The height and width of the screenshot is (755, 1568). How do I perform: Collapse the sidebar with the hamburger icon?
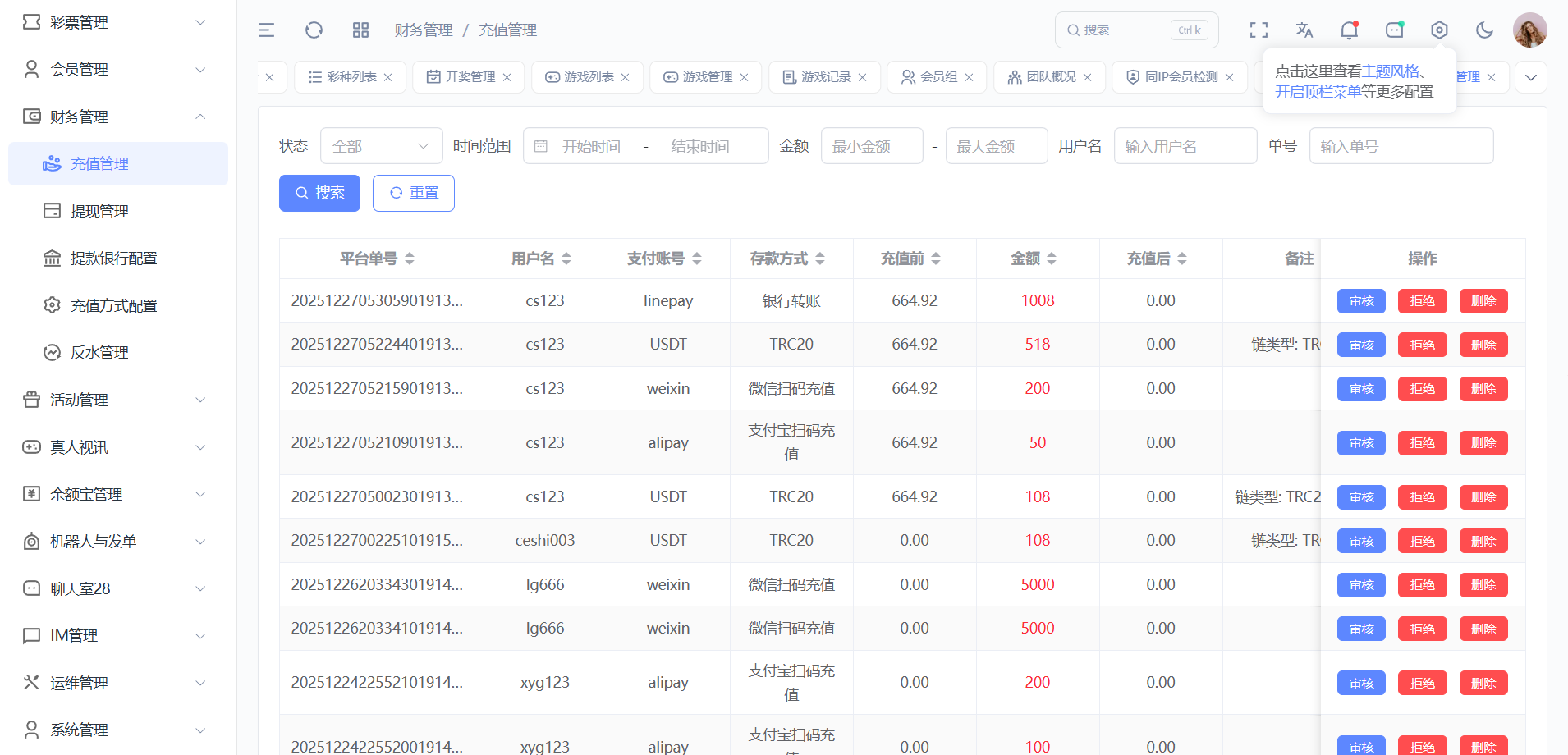coord(266,30)
